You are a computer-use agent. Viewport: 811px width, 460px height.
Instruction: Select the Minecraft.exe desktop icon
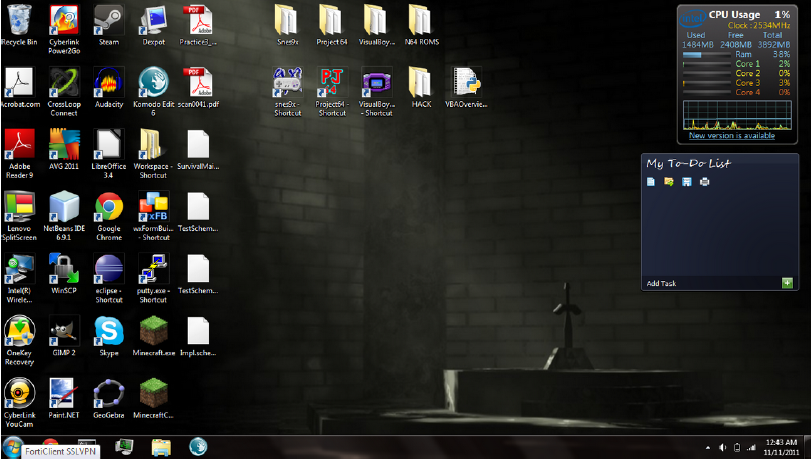pyautogui.click(x=153, y=331)
